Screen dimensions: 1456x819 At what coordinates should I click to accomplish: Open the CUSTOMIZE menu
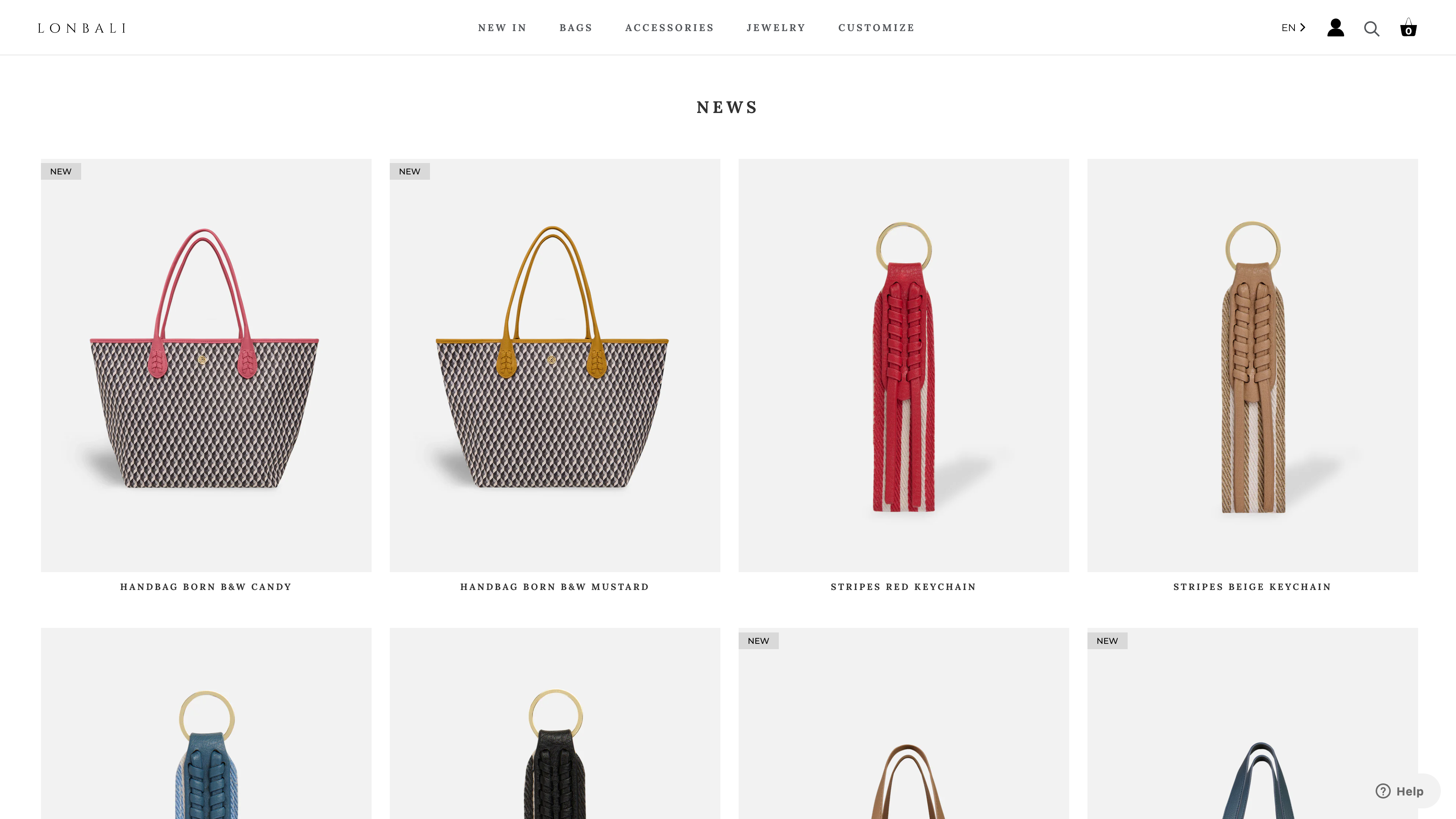(876, 28)
